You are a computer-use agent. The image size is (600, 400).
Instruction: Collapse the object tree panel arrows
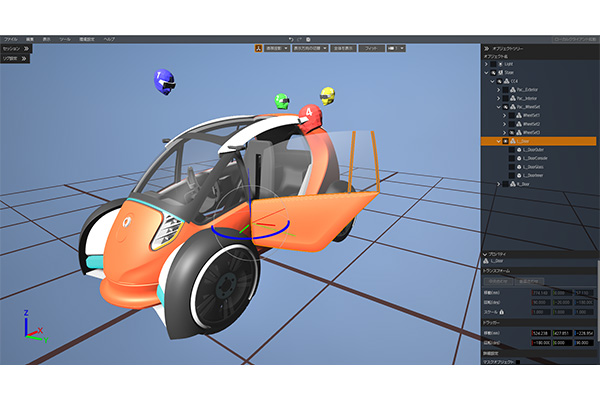pyautogui.click(x=486, y=49)
